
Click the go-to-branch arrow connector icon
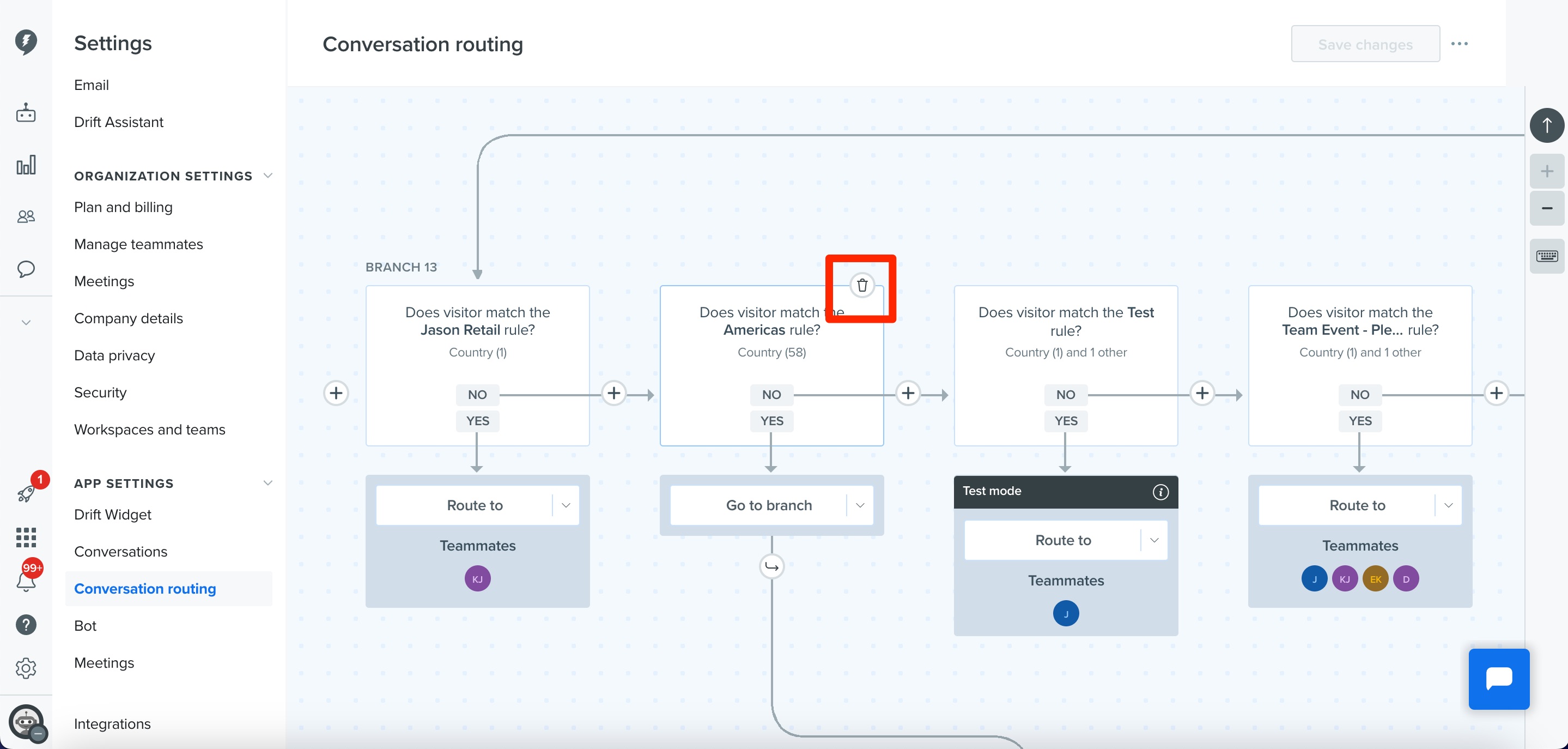[x=771, y=566]
